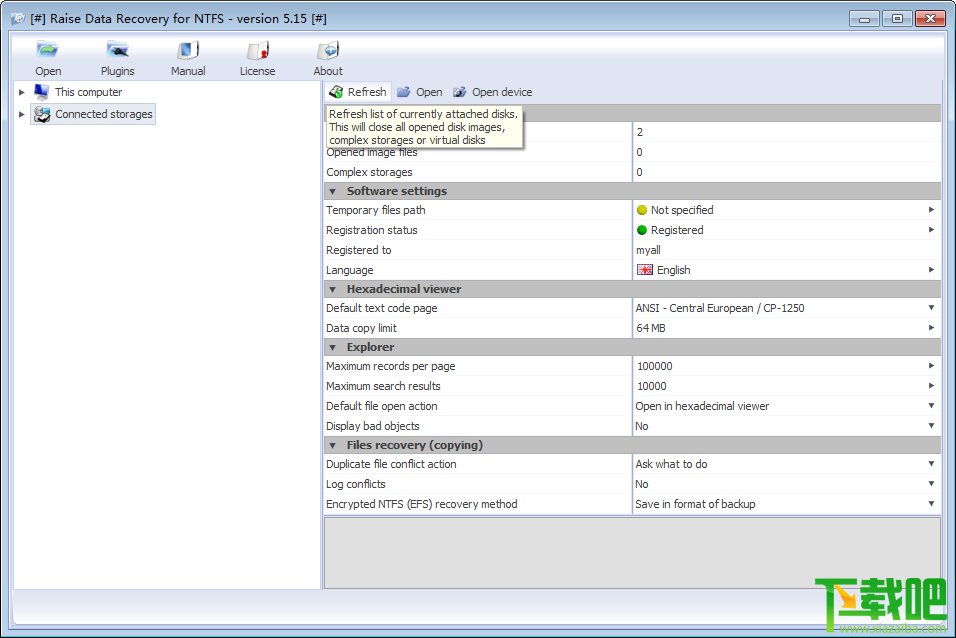Click the Hexadecimal viewer section title

pos(404,289)
